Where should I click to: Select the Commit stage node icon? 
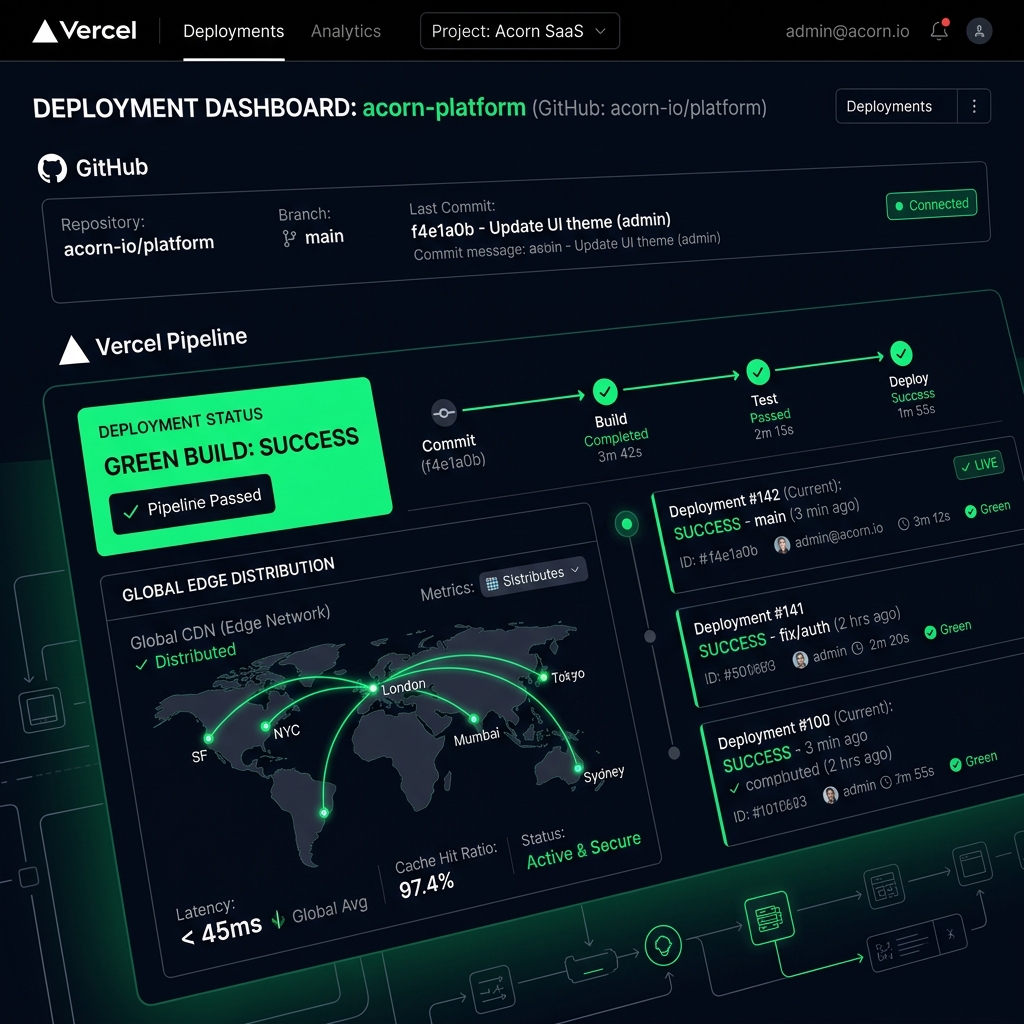pyautogui.click(x=443, y=413)
